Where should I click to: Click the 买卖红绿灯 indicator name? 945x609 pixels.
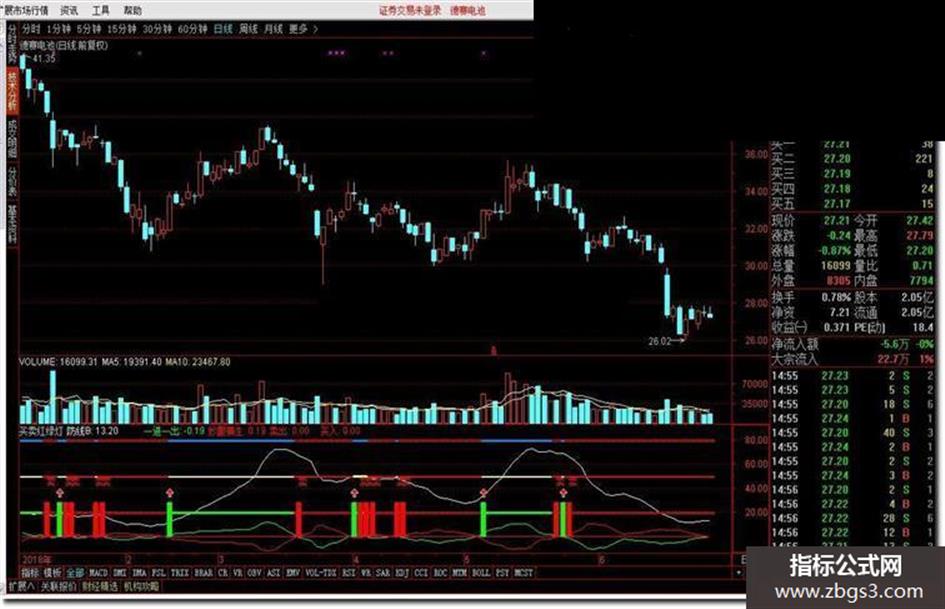[40, 431]
